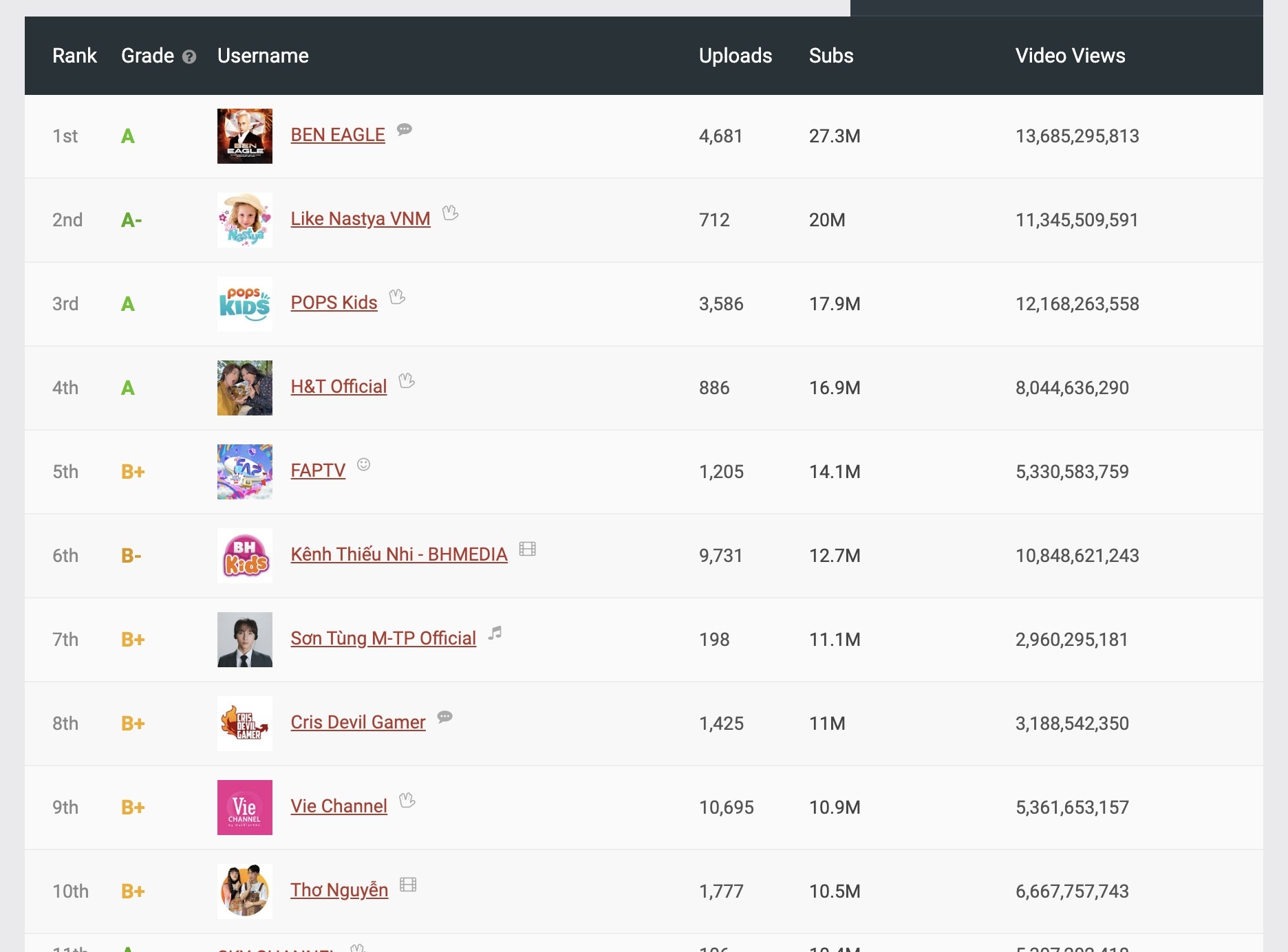Click the FAPTV channel avatar image
The height and width of the screenshot is (952, 1288).
tap(245, 472)
